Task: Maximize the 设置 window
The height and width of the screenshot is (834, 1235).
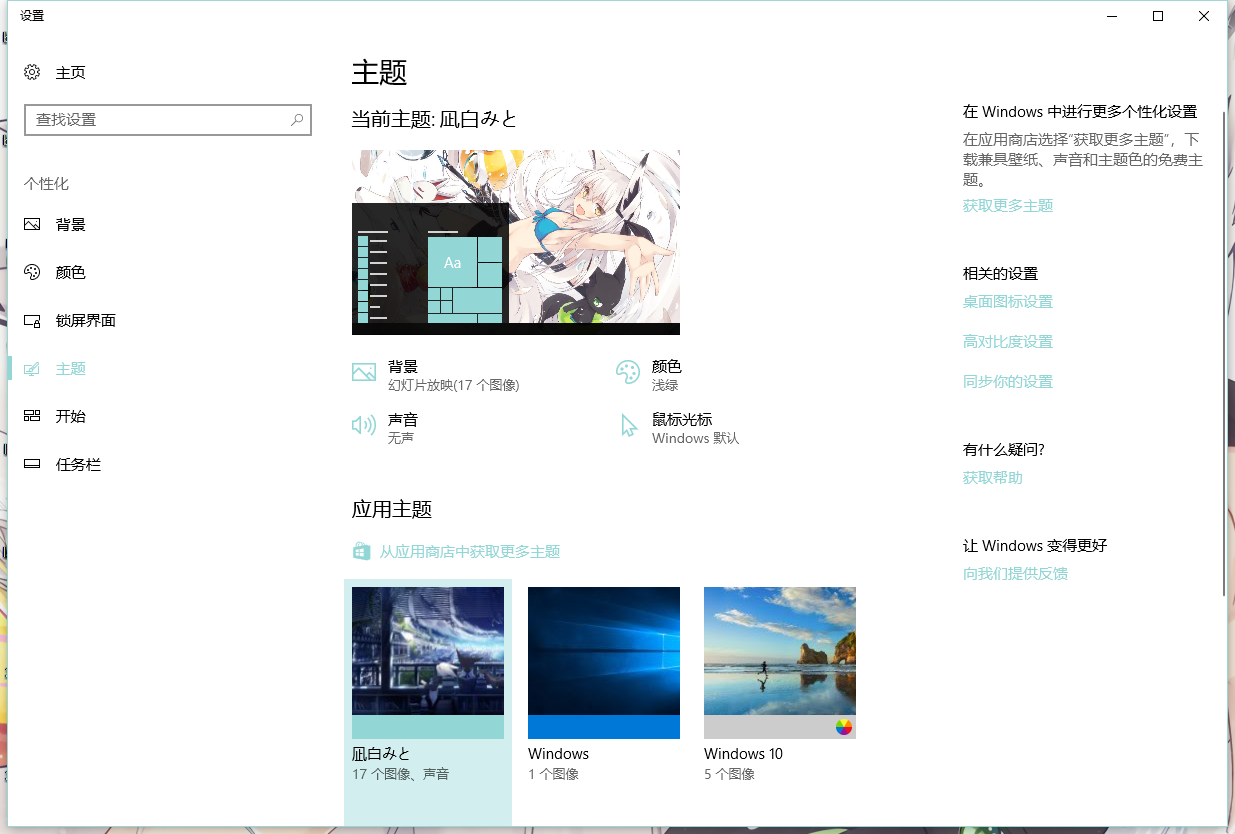Action: pyautogui.click(x=1158, y=16)
